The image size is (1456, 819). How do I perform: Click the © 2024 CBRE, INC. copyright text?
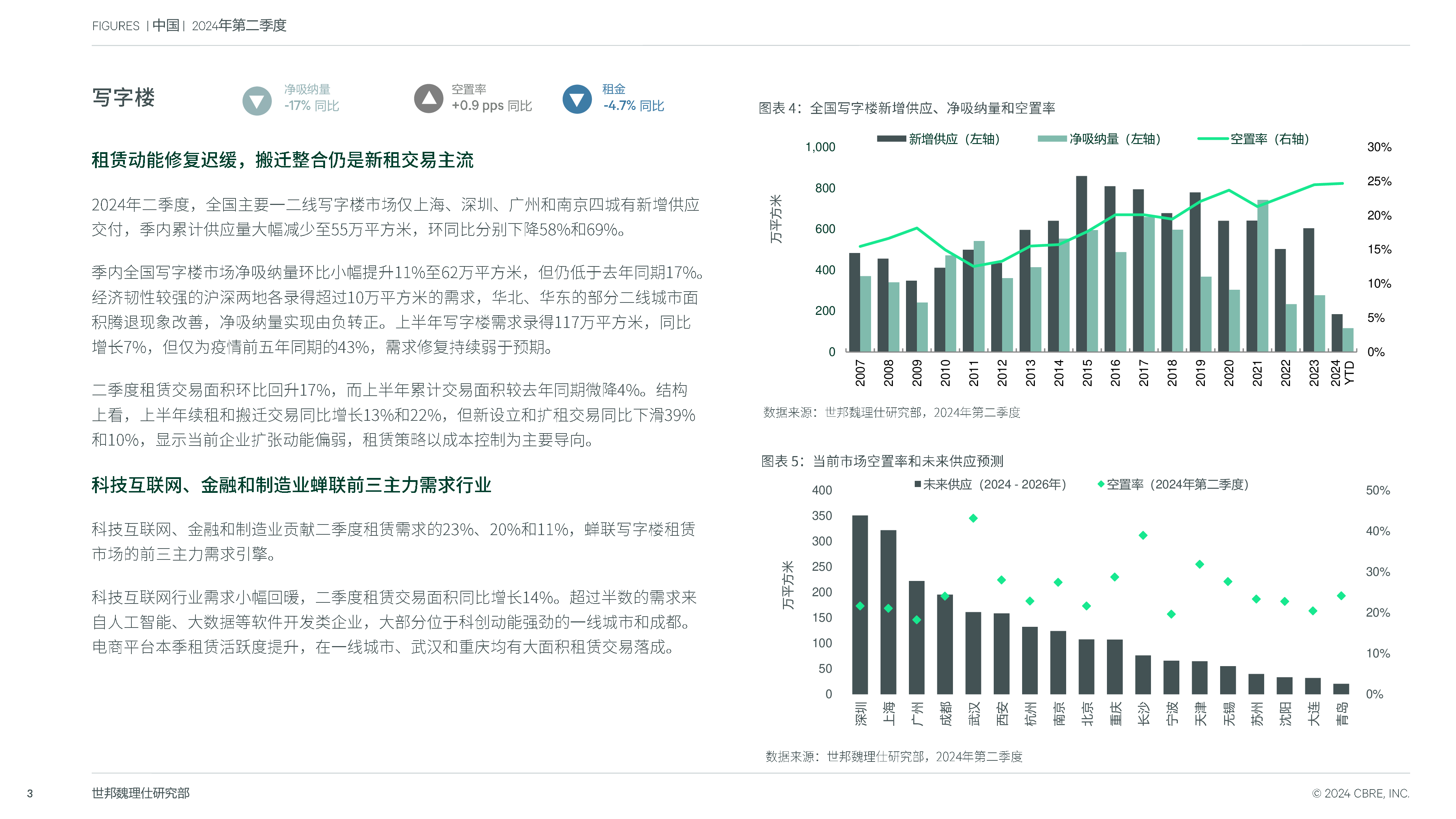pos(1361,793)
